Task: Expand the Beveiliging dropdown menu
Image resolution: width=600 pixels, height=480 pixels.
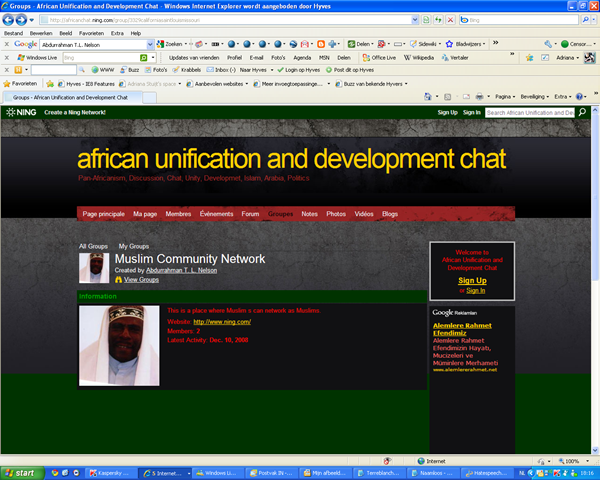Action: 535,97
